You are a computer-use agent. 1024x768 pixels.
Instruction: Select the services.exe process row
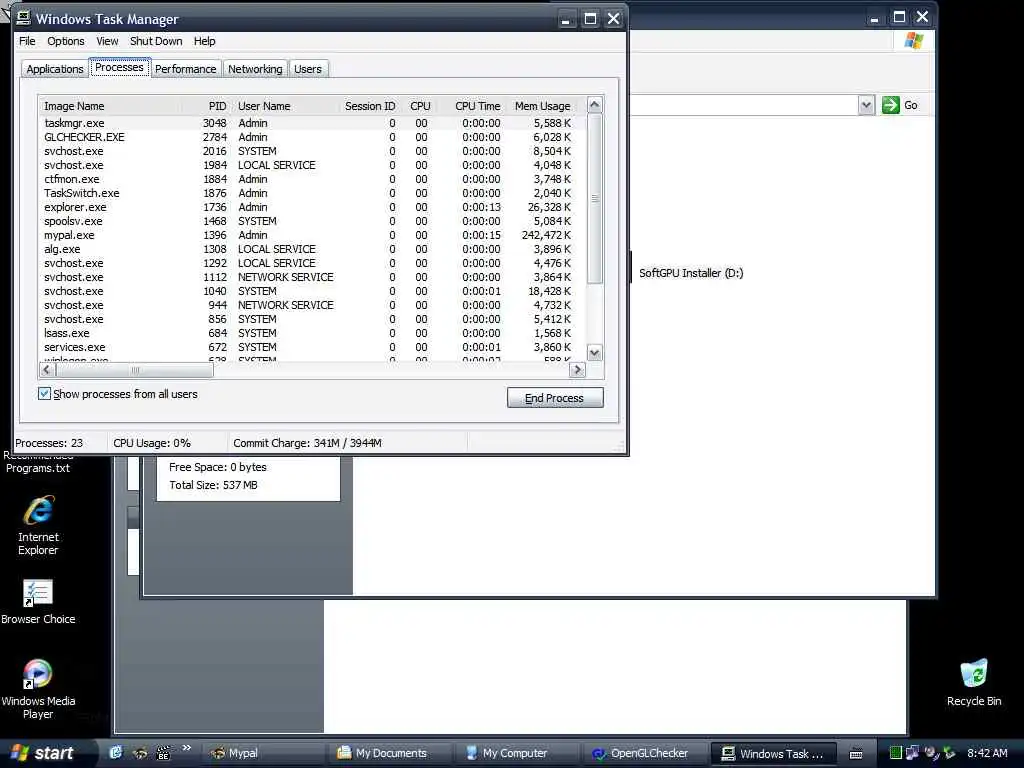pyautogui.click(x=311, y=347)
